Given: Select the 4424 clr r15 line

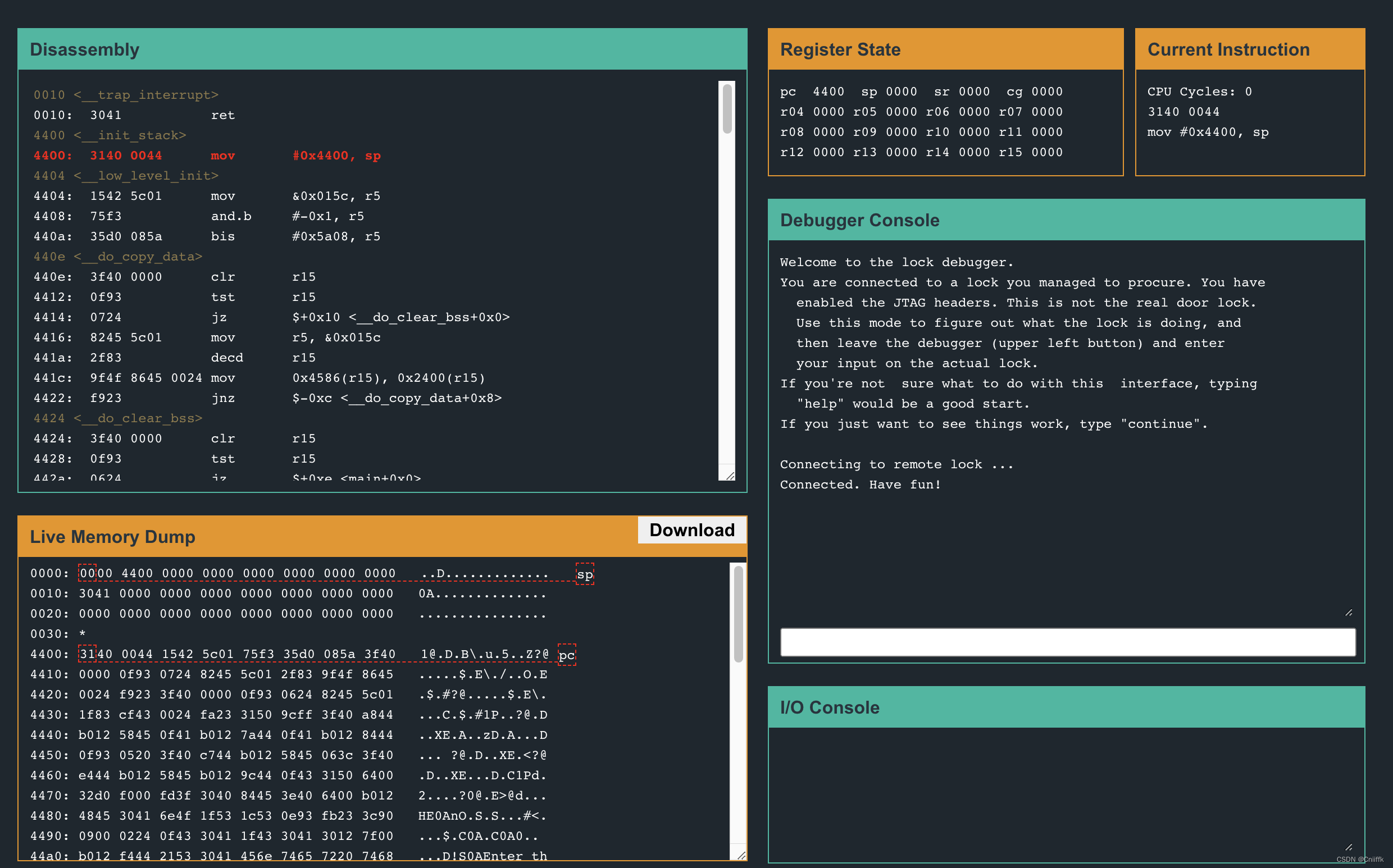Looking at the screenshot, I should point(175,438).
